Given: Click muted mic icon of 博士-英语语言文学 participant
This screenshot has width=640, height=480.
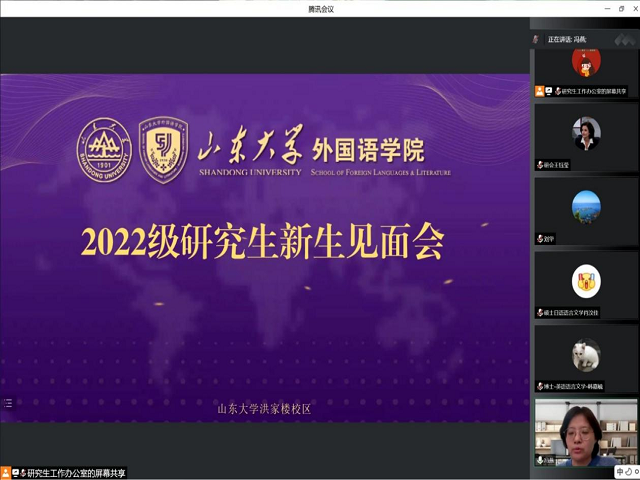Looking at the screenshot, I should (x=540, y=386).
